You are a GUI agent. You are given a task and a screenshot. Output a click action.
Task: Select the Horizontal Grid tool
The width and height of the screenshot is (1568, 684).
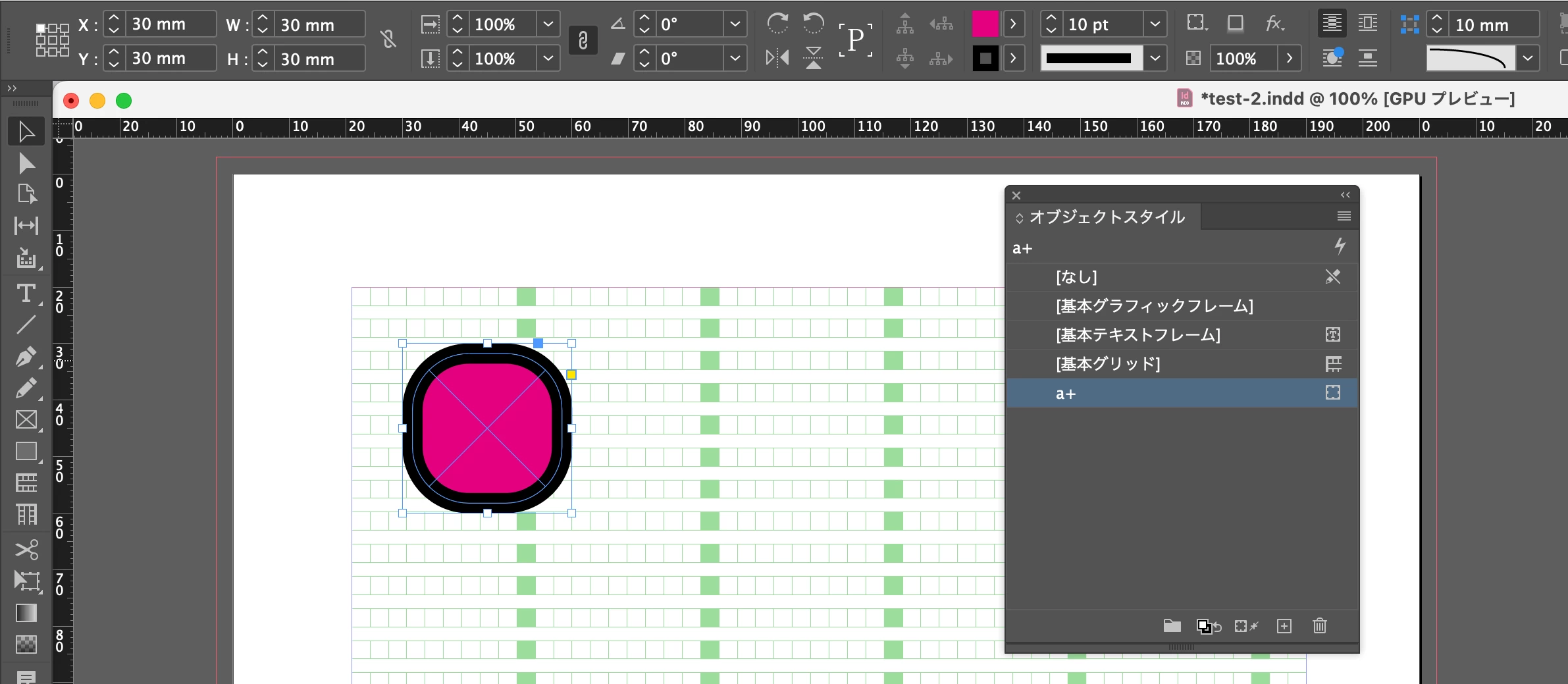coord(26,483)
